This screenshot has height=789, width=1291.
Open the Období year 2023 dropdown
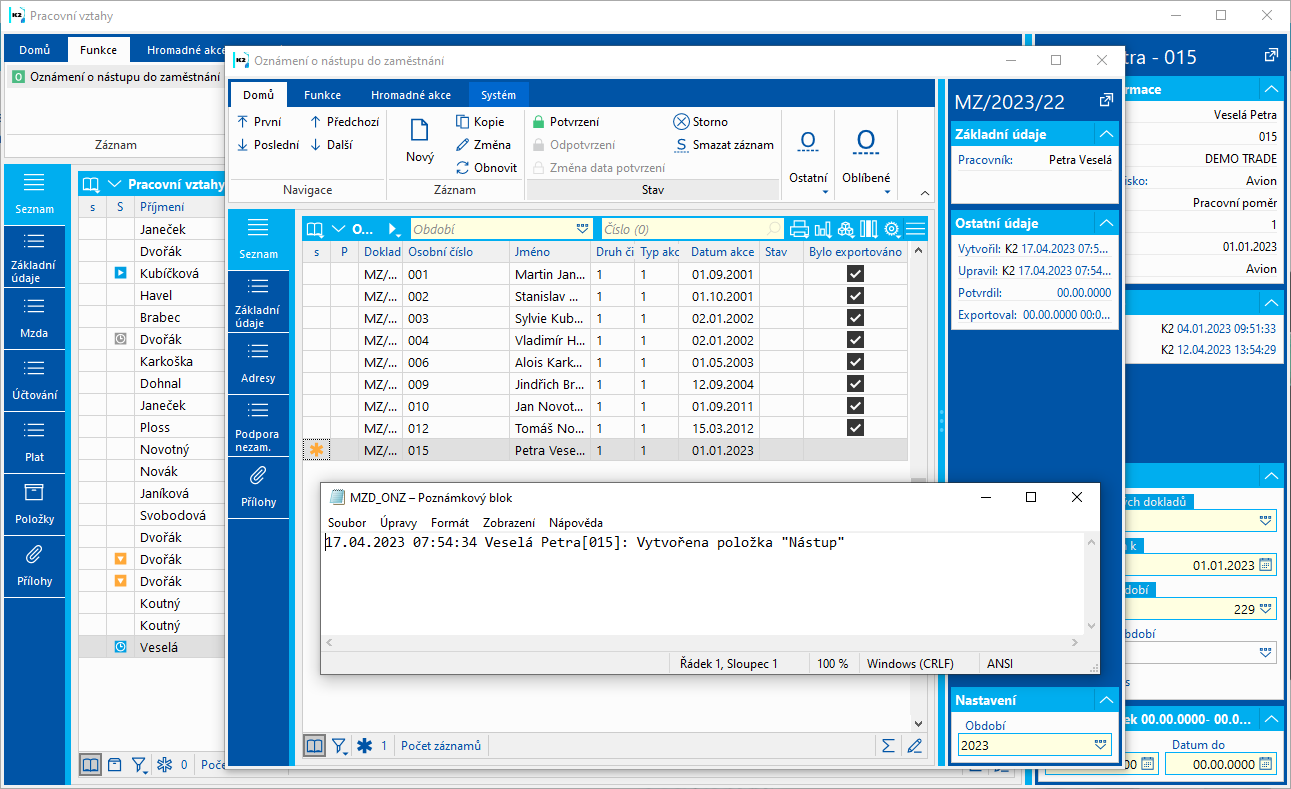(1101, 745)
